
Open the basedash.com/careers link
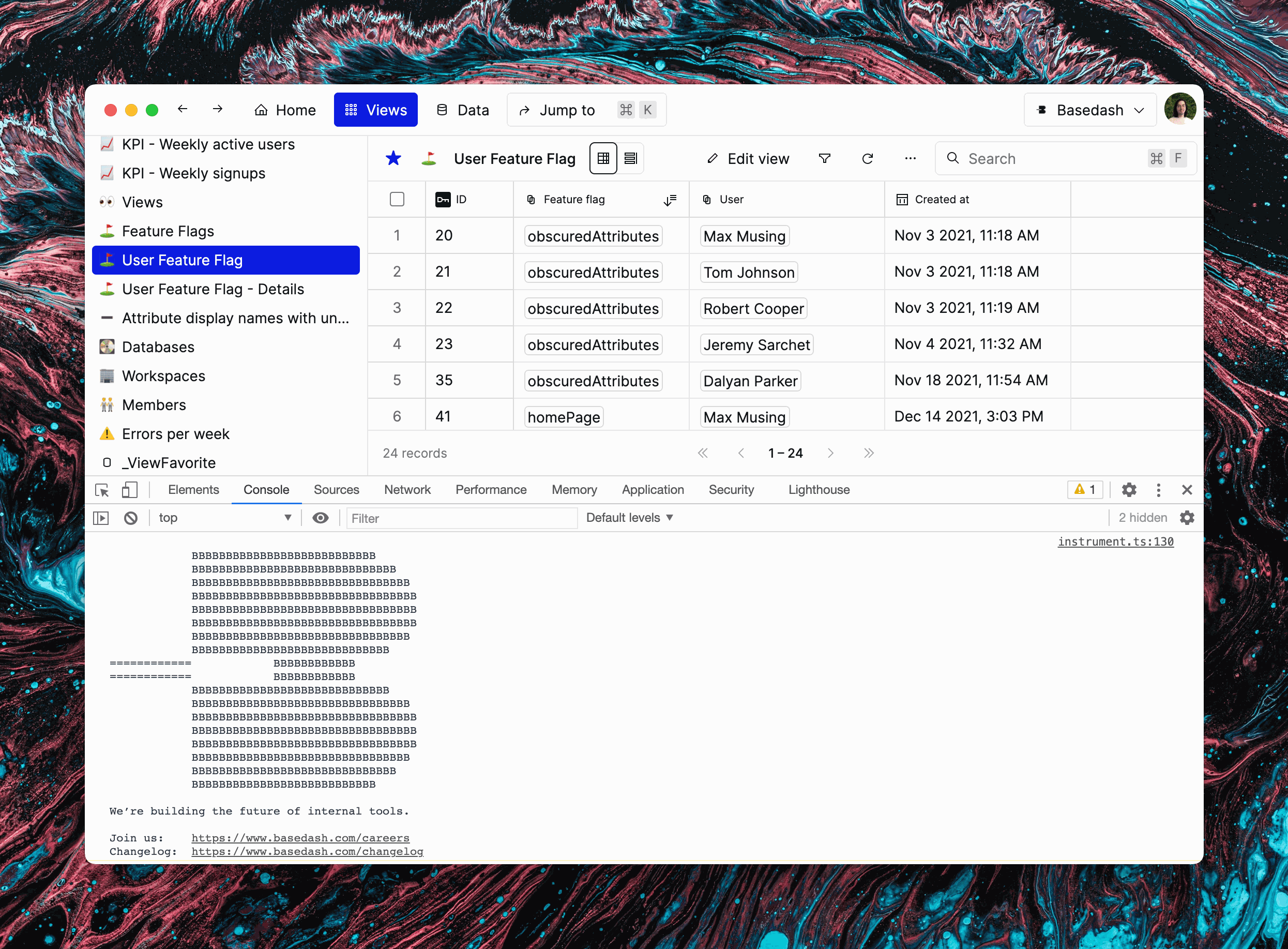tap(300, 838)
